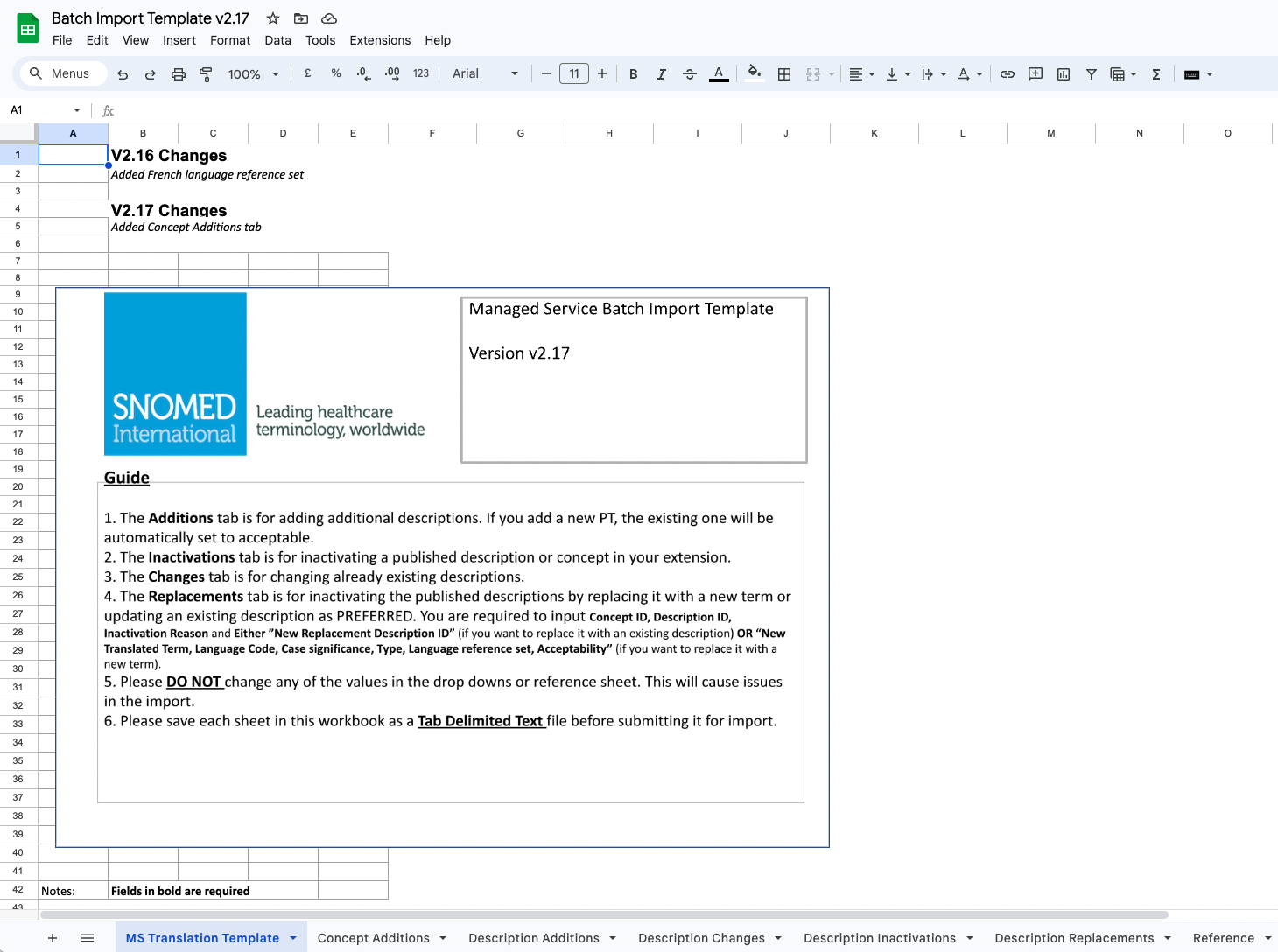
Task: Switch to Description Inactivations tab
Action: click(x=880, y=938)
